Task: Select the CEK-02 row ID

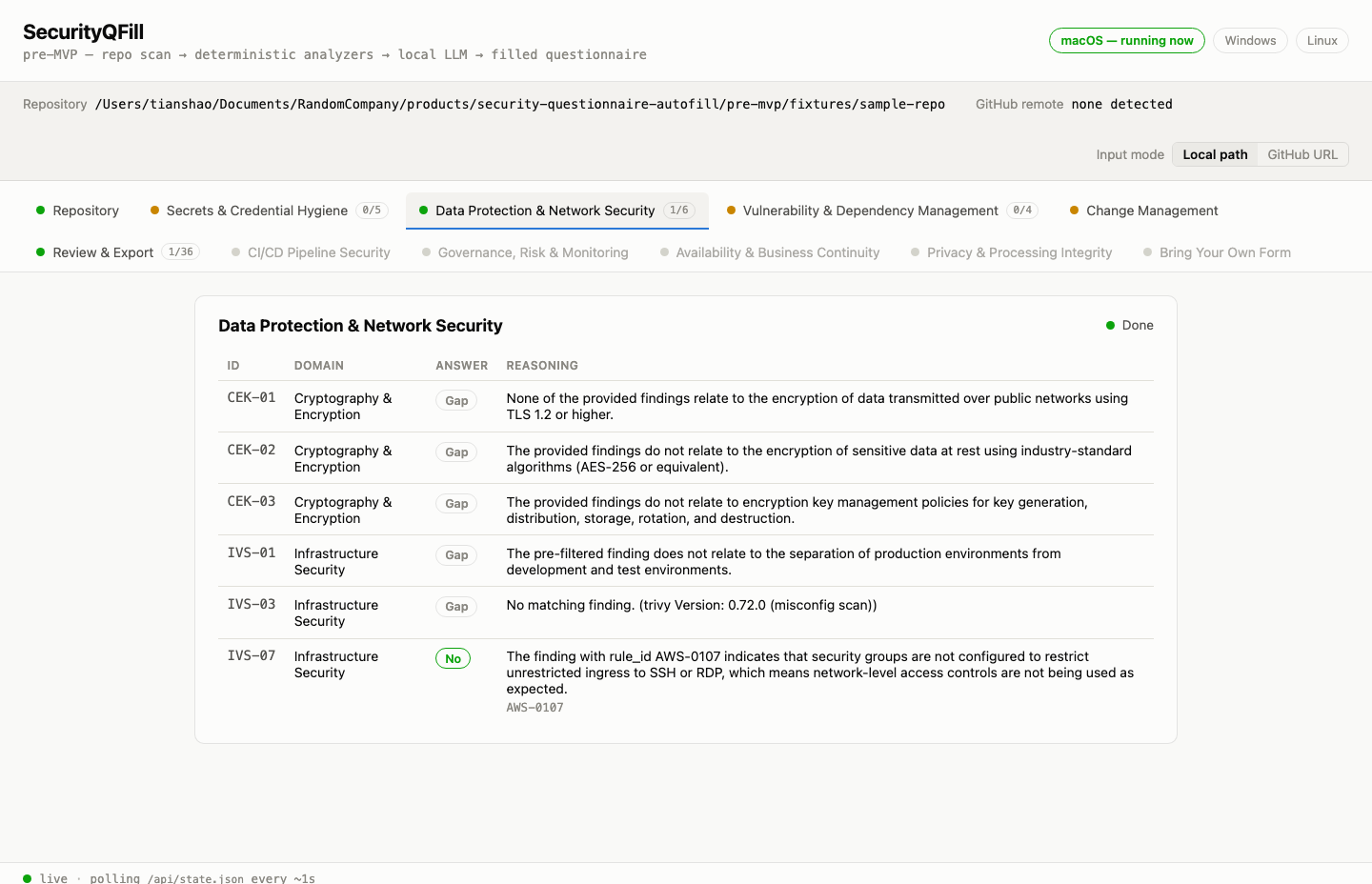Action: [252, 450]
